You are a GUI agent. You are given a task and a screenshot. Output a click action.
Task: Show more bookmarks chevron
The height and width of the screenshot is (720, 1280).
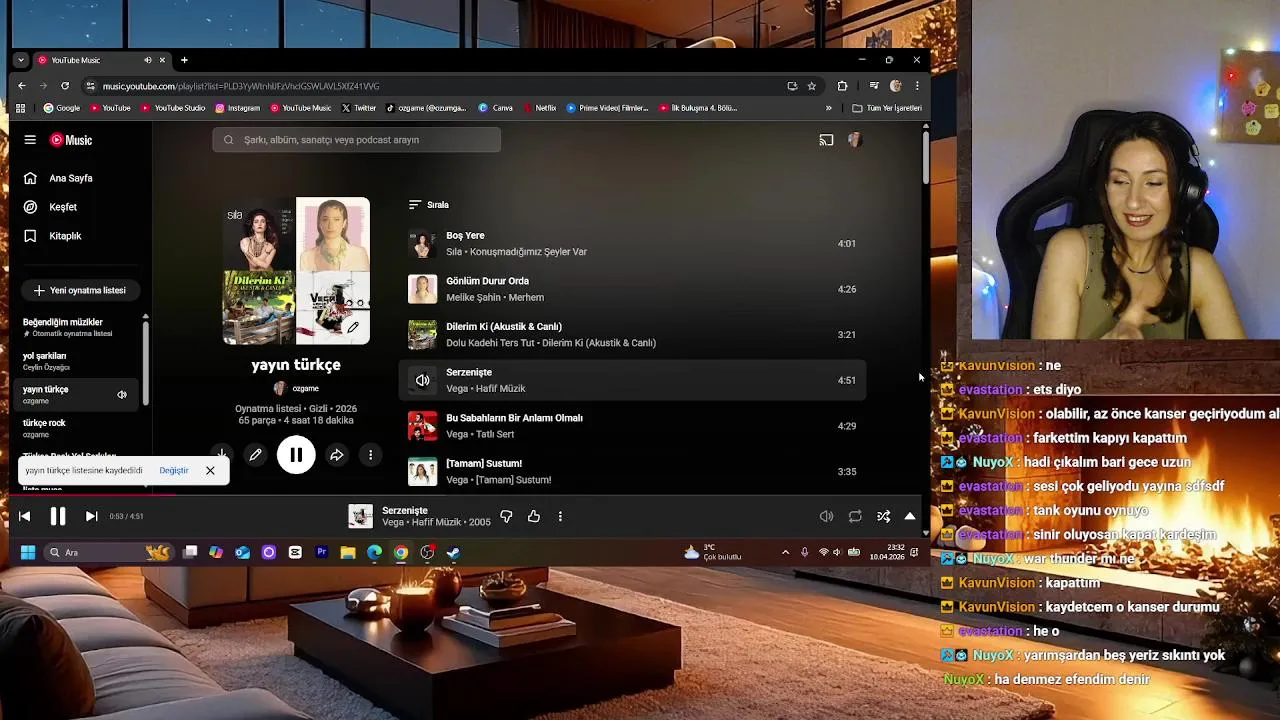point(828,108)
